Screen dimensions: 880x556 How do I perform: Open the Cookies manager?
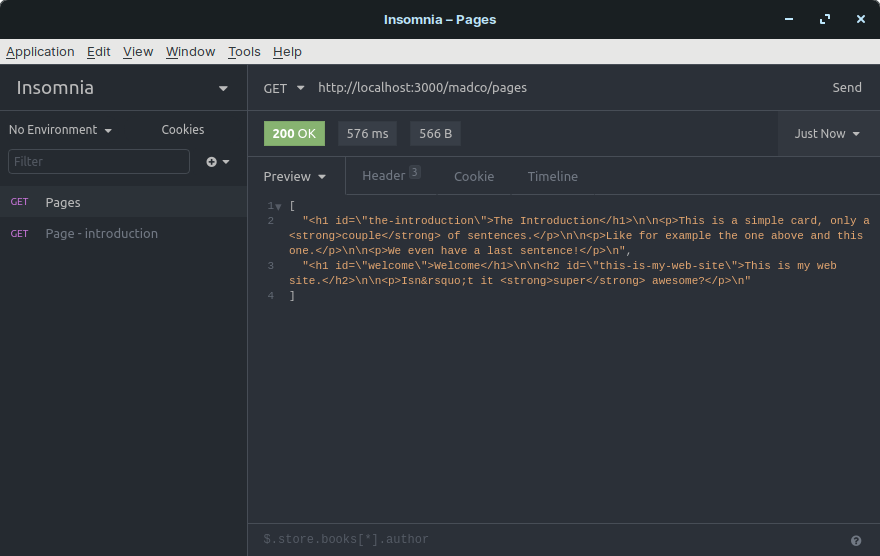[183, 130]
